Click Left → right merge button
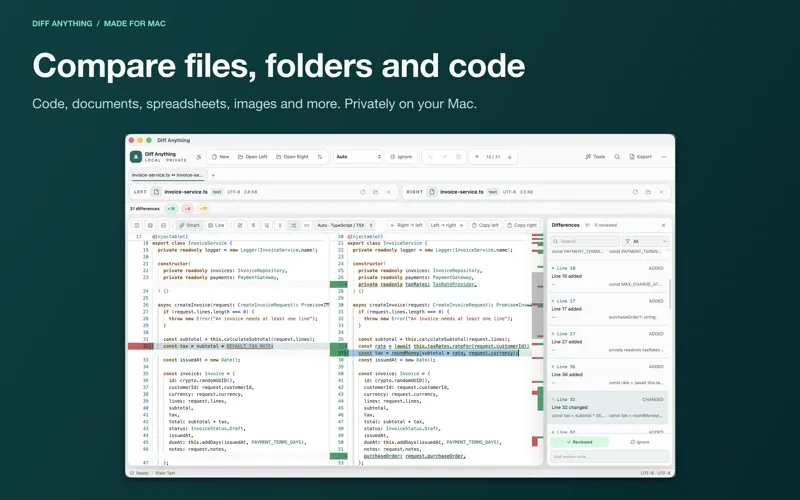 446,225
